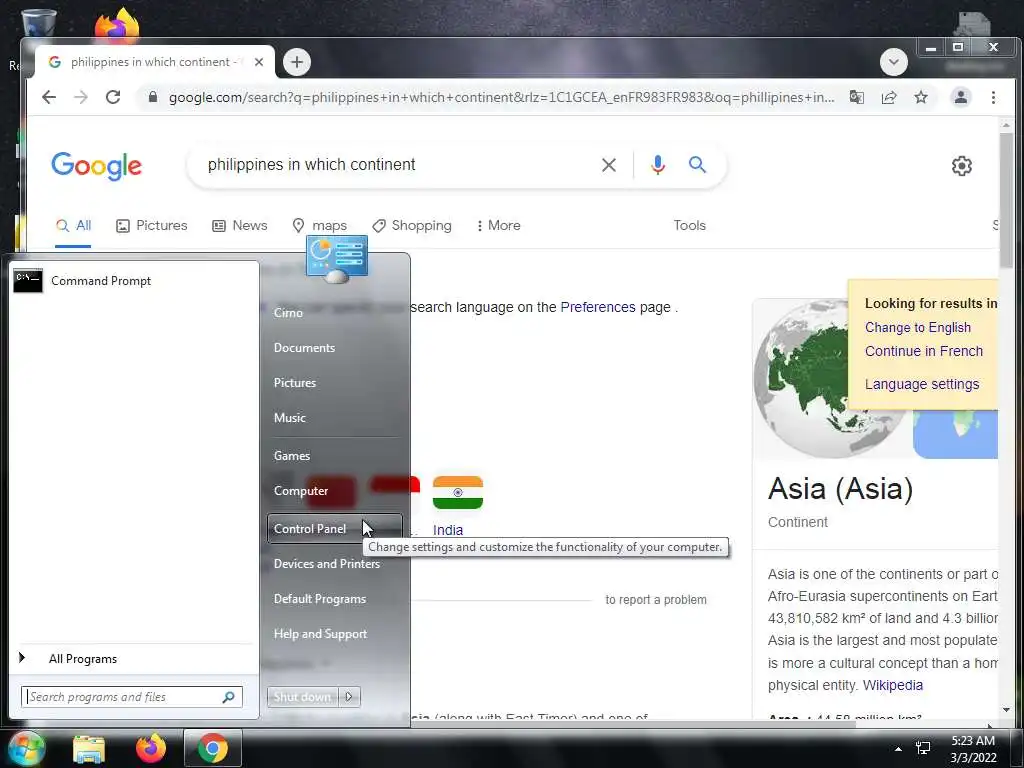This screenshot has height=768, width=1024.
Task: Select the All results tab
Action: [73, 225]
